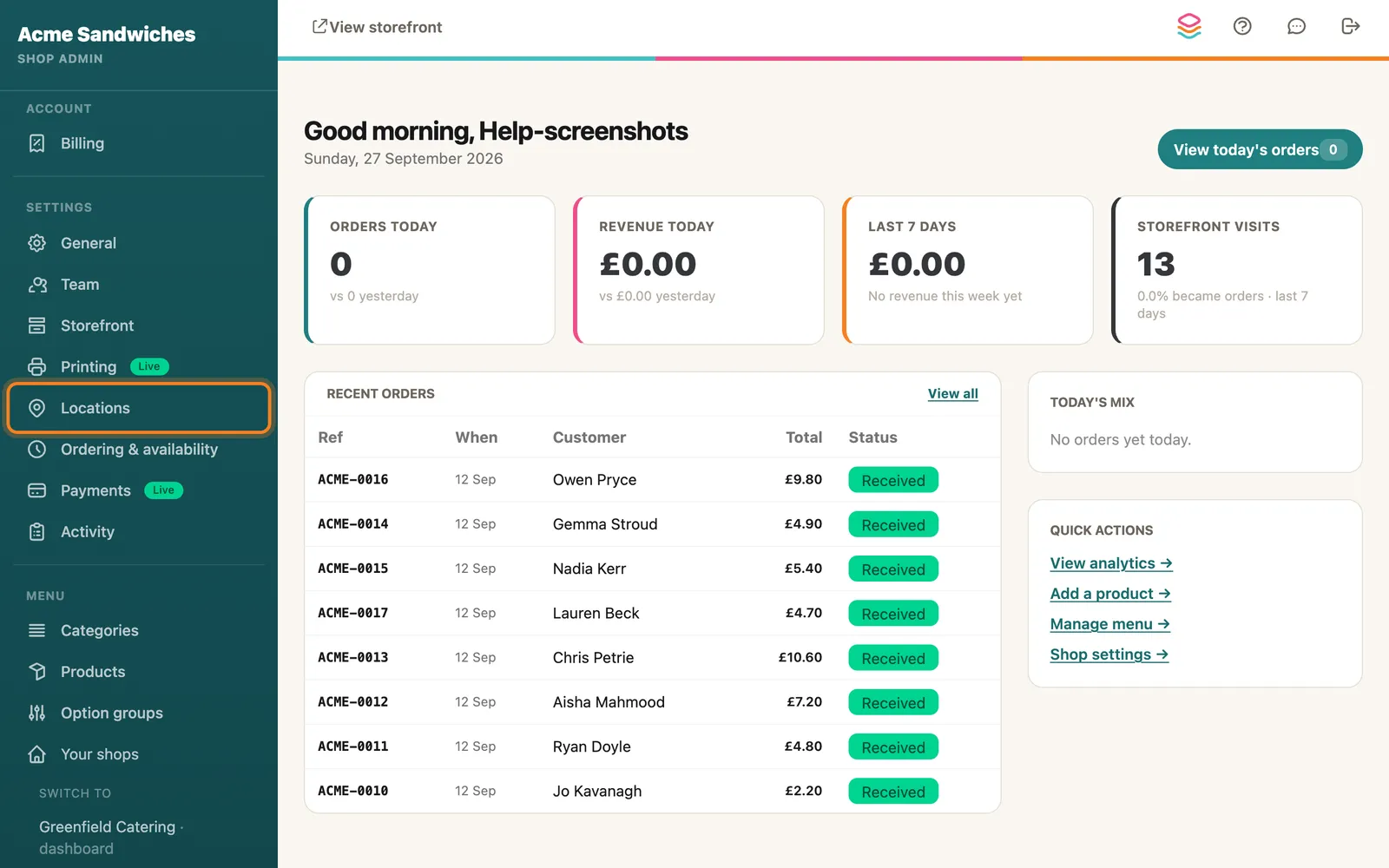Open the chat feedback icon
This screenshot has height=868, width=1389.
1296,26
